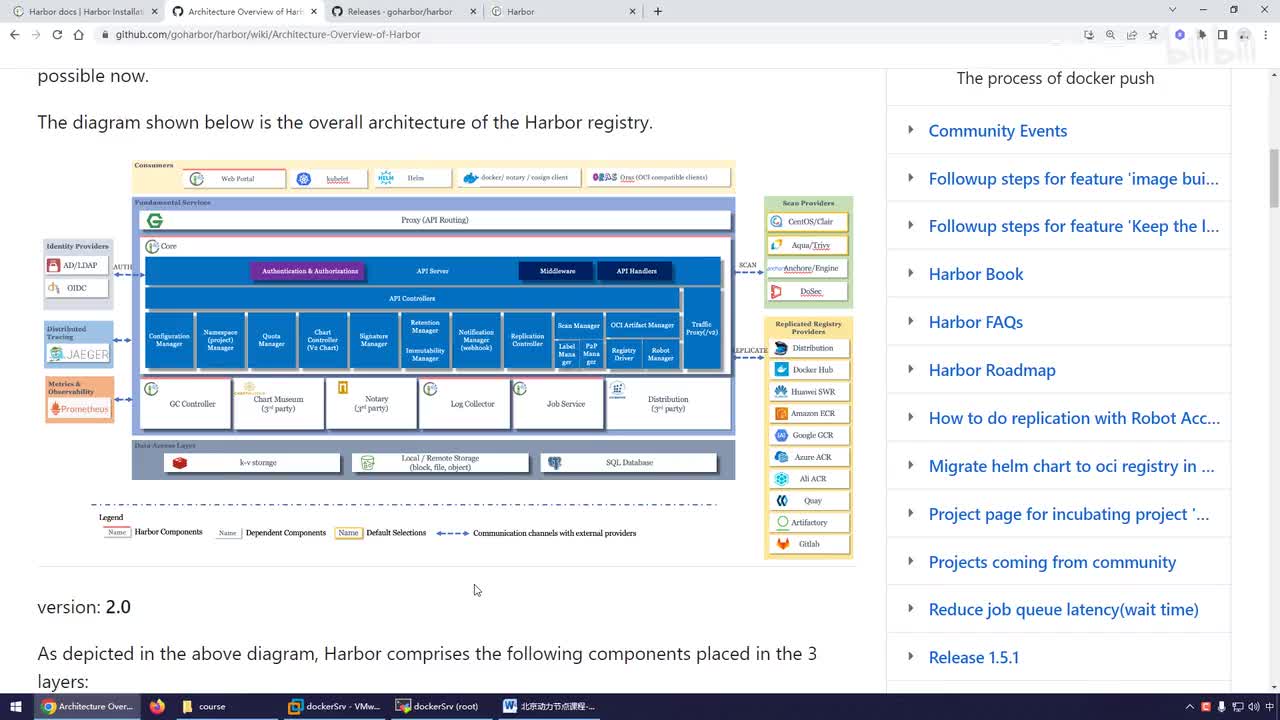Click the red C tray icon
Viewport: 1280px width, 720px height.
point(1206,706)
